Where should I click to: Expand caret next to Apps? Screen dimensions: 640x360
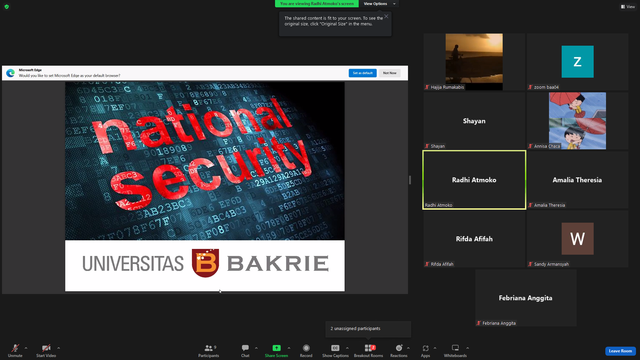click(x=435, y=348)
